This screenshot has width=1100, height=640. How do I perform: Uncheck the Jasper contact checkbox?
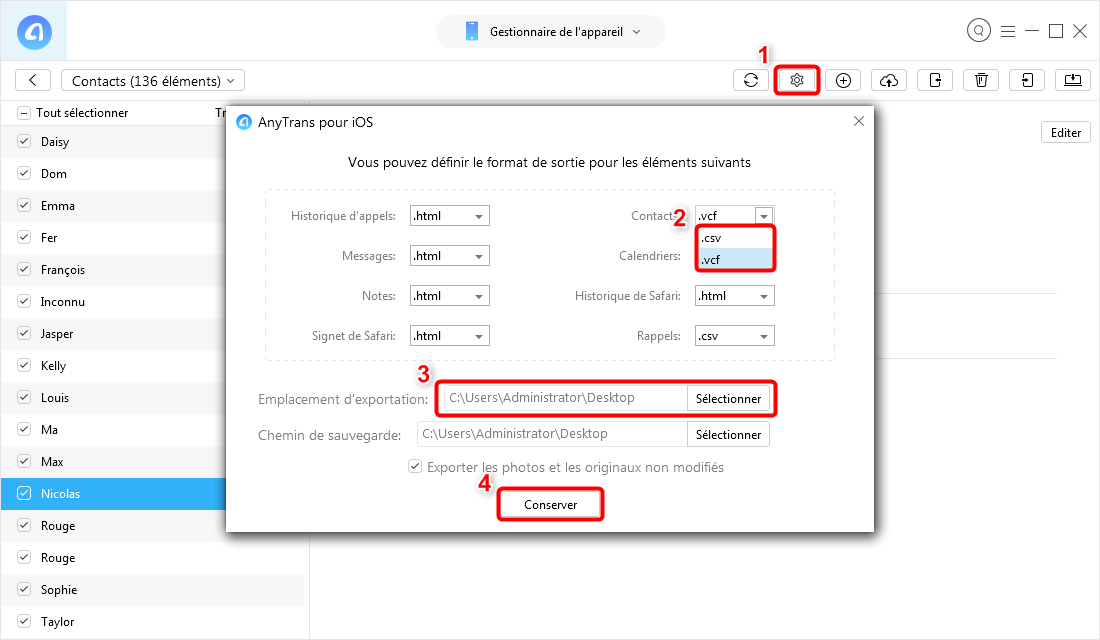pyautogui.click(x=24, y=333)
